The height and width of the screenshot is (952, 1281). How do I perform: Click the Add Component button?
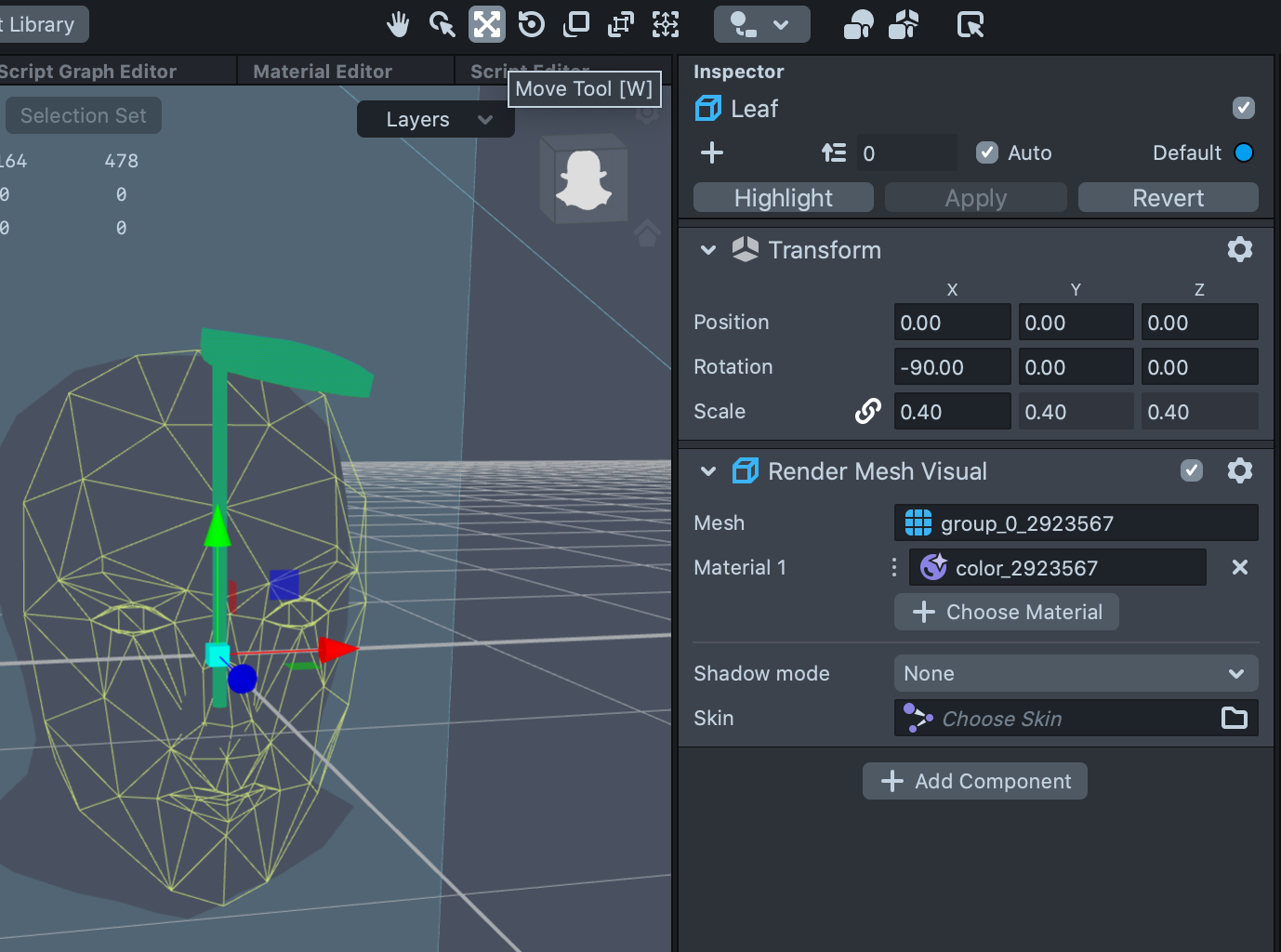click(x=974, y=781)
